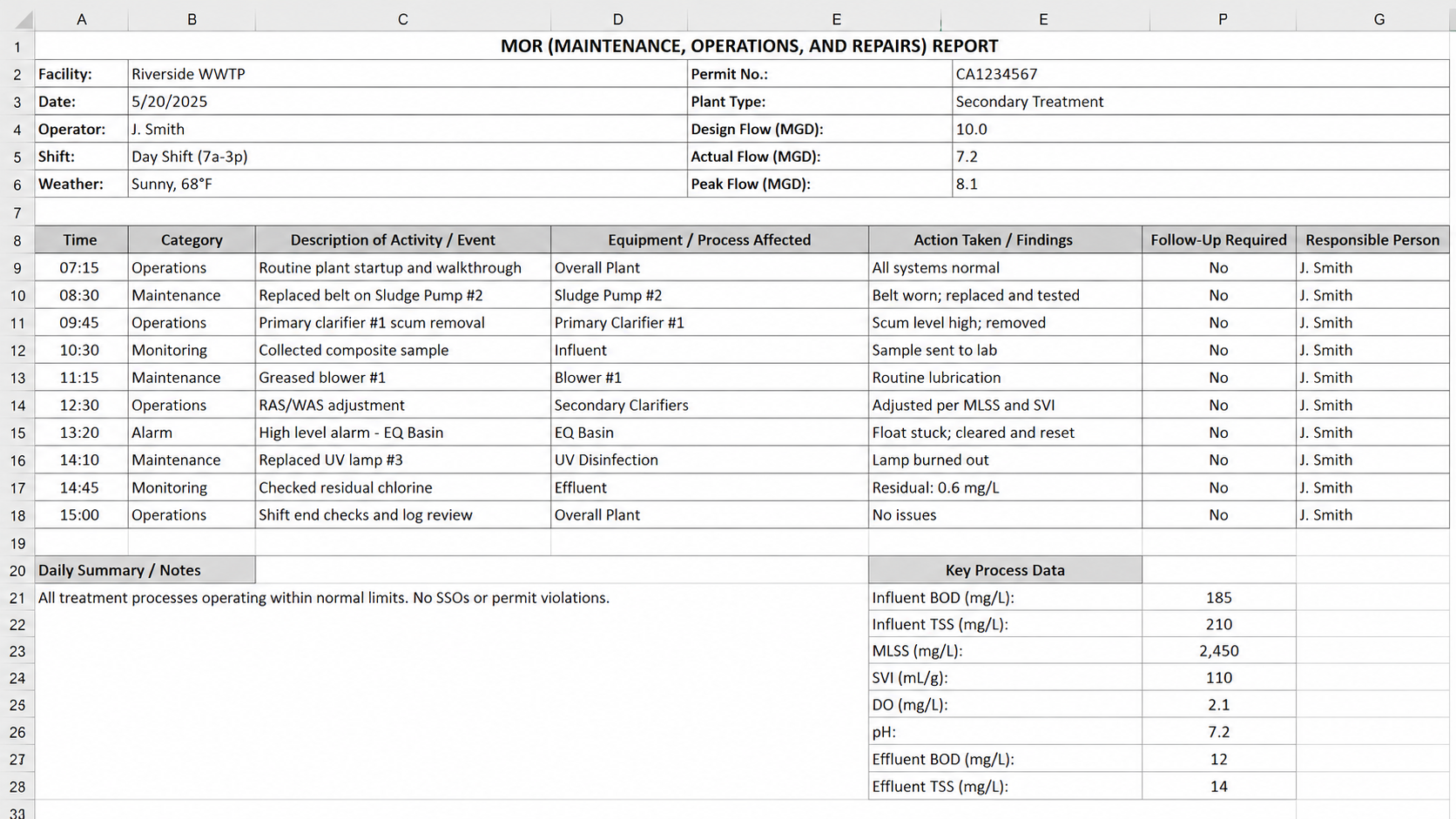Image resolution: width=1456 pixels, height=819 pixels.
Task: Click the 'Time' table header
Action: pos(81,239)
